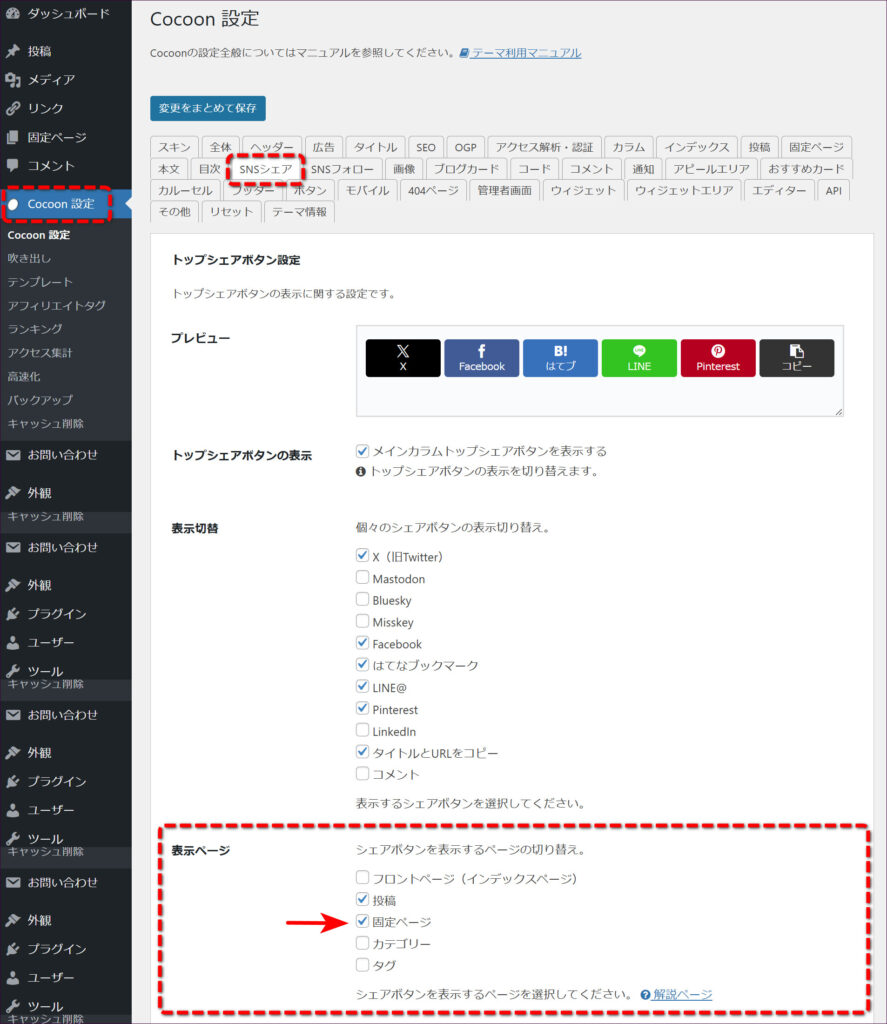887x1024 pixels.
Task: Open the テーマ利用マニュアル link
Action: (525, 53)
